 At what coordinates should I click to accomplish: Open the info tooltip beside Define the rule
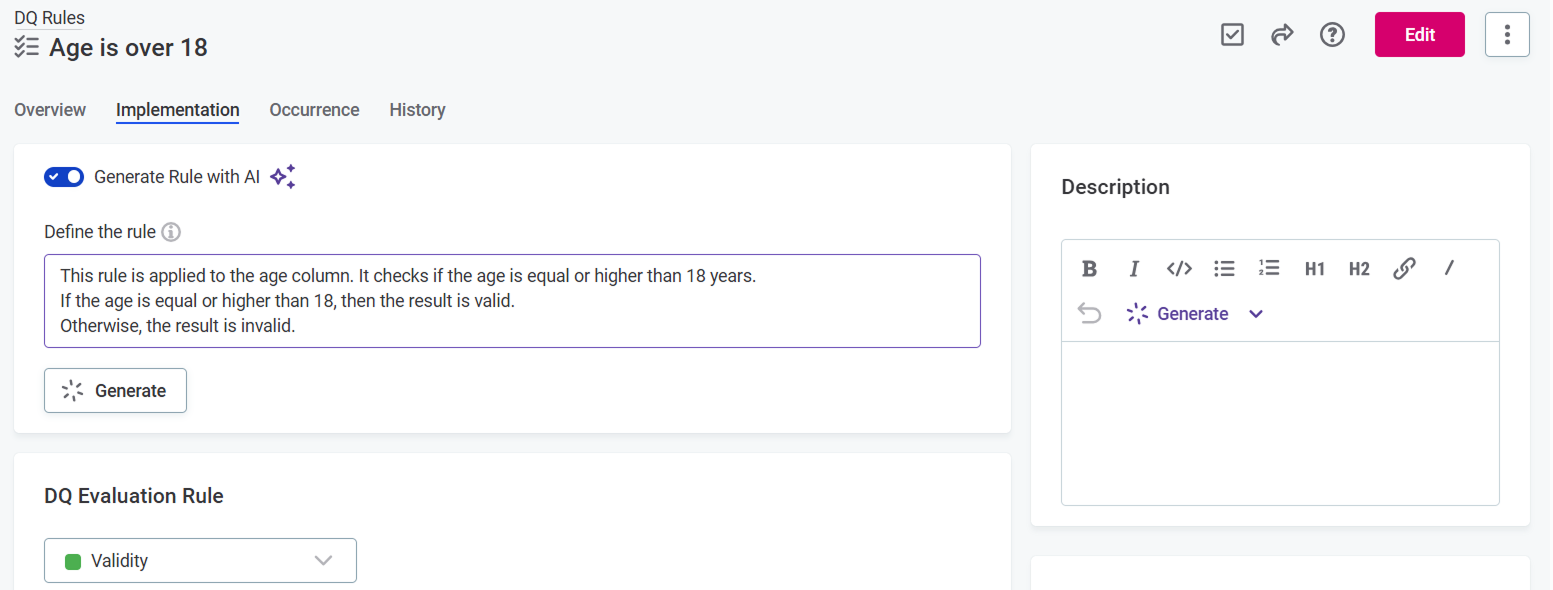(x=170, y=232)
